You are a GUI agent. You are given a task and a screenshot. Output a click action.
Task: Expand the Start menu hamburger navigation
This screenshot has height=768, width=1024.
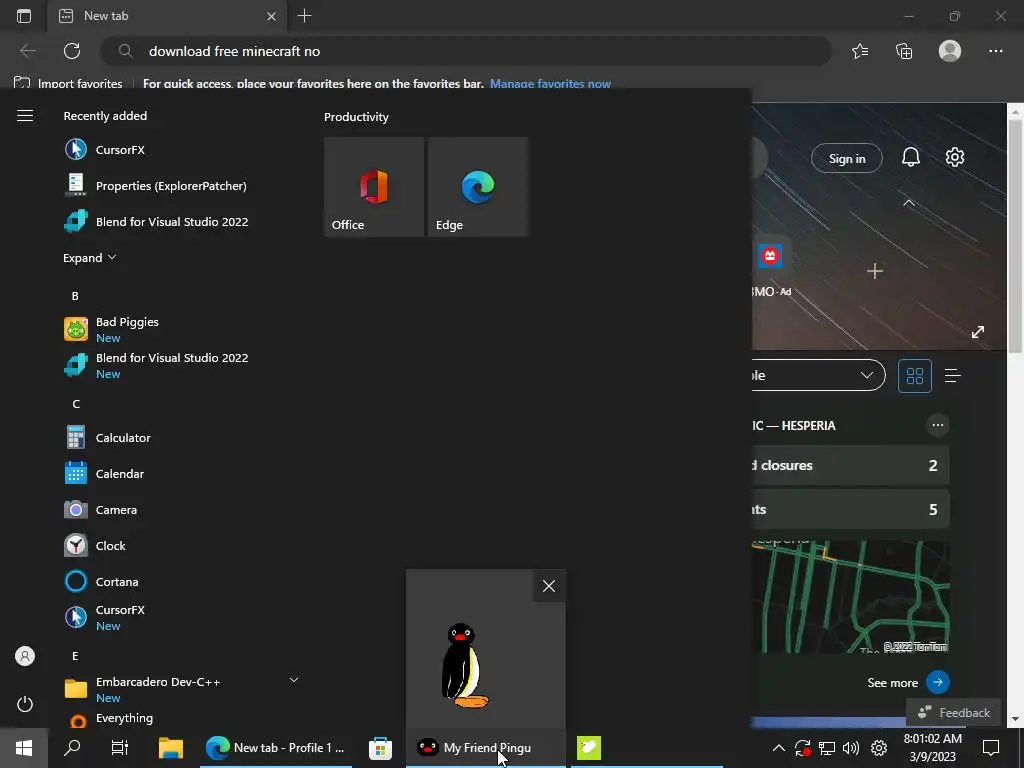(25, 116)
